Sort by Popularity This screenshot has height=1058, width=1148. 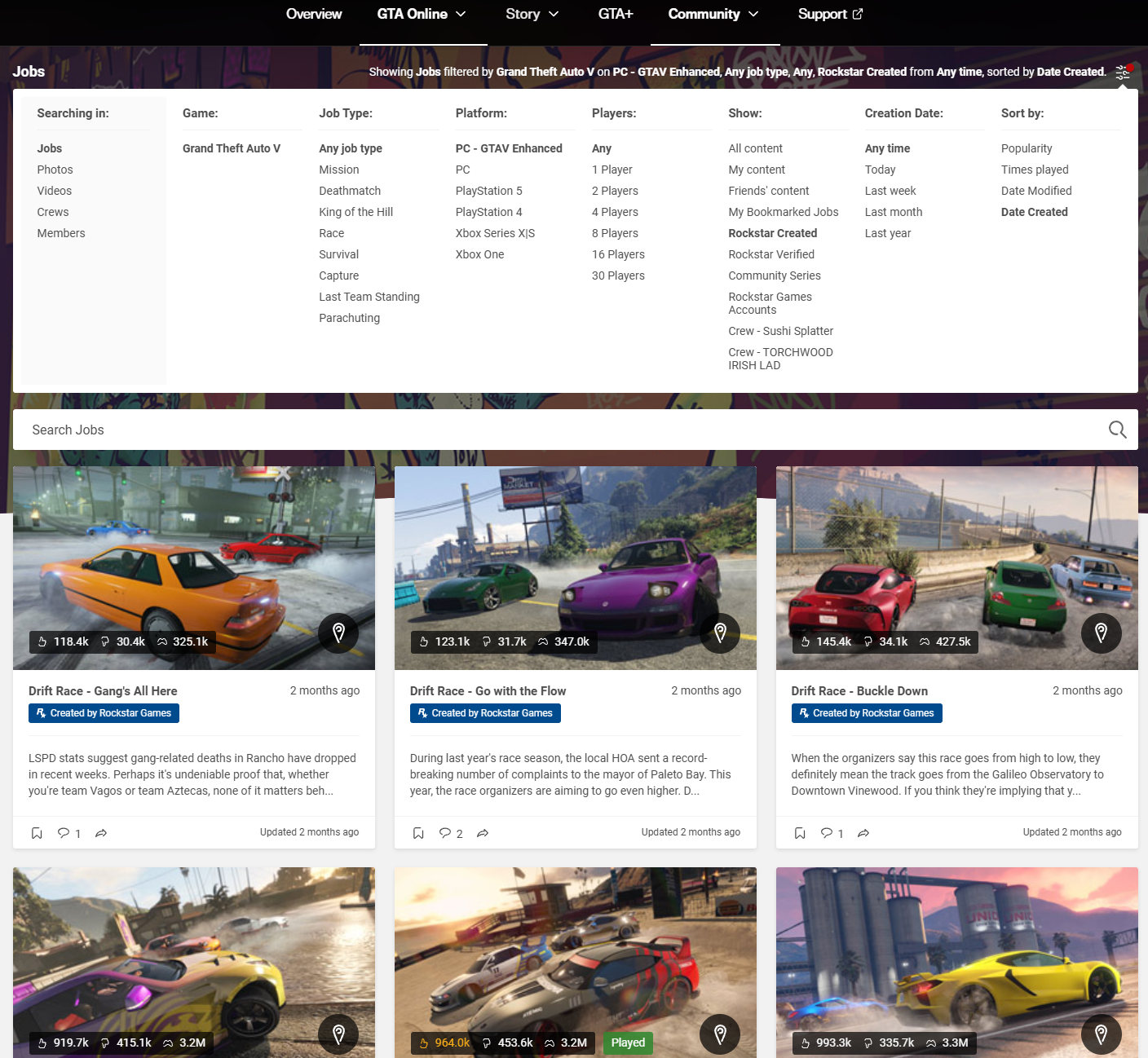point(1027,148)
